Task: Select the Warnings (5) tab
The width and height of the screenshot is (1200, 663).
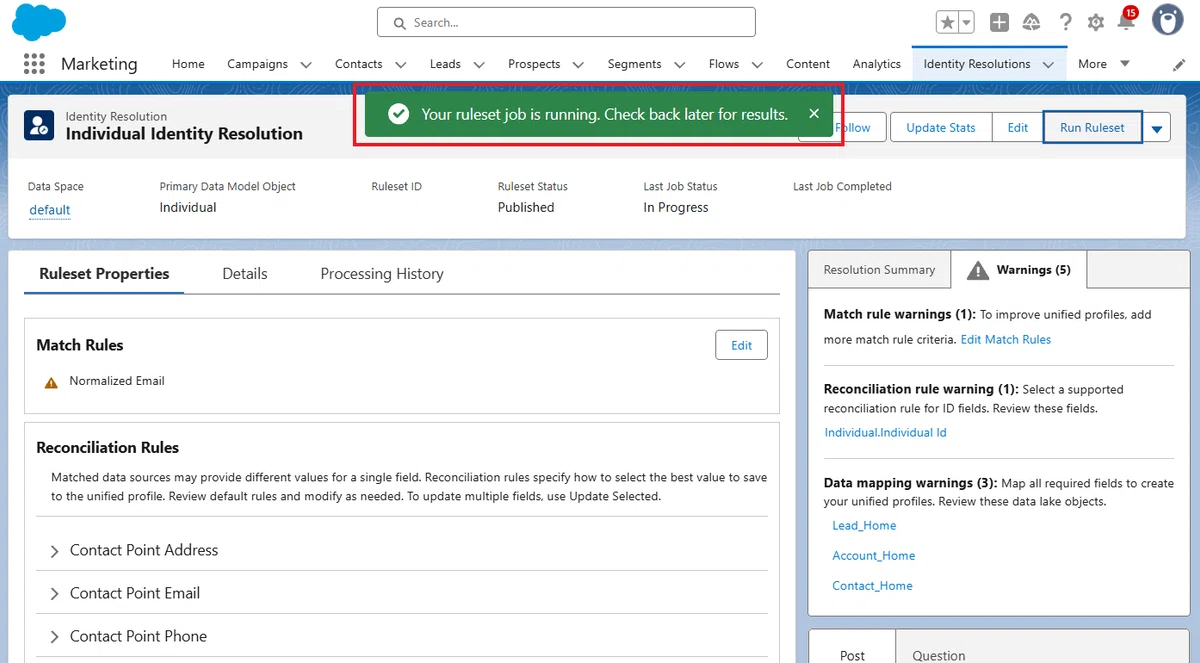Action: pyautogui.click(x=1019, y=270)
